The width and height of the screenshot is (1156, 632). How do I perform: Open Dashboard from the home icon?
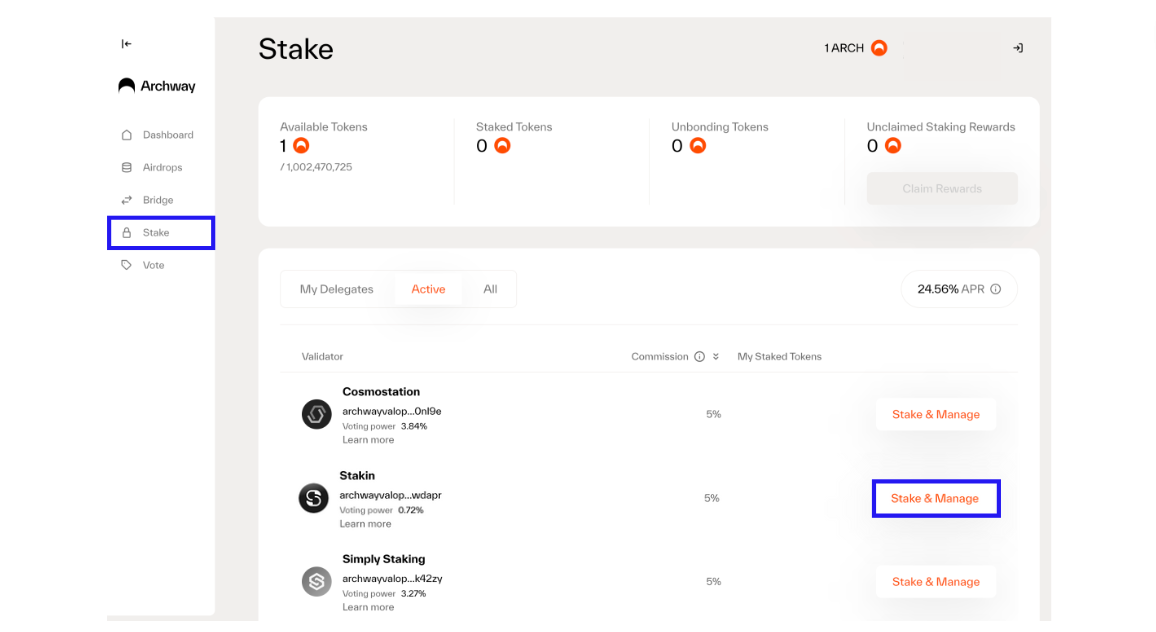click(127, 135)
